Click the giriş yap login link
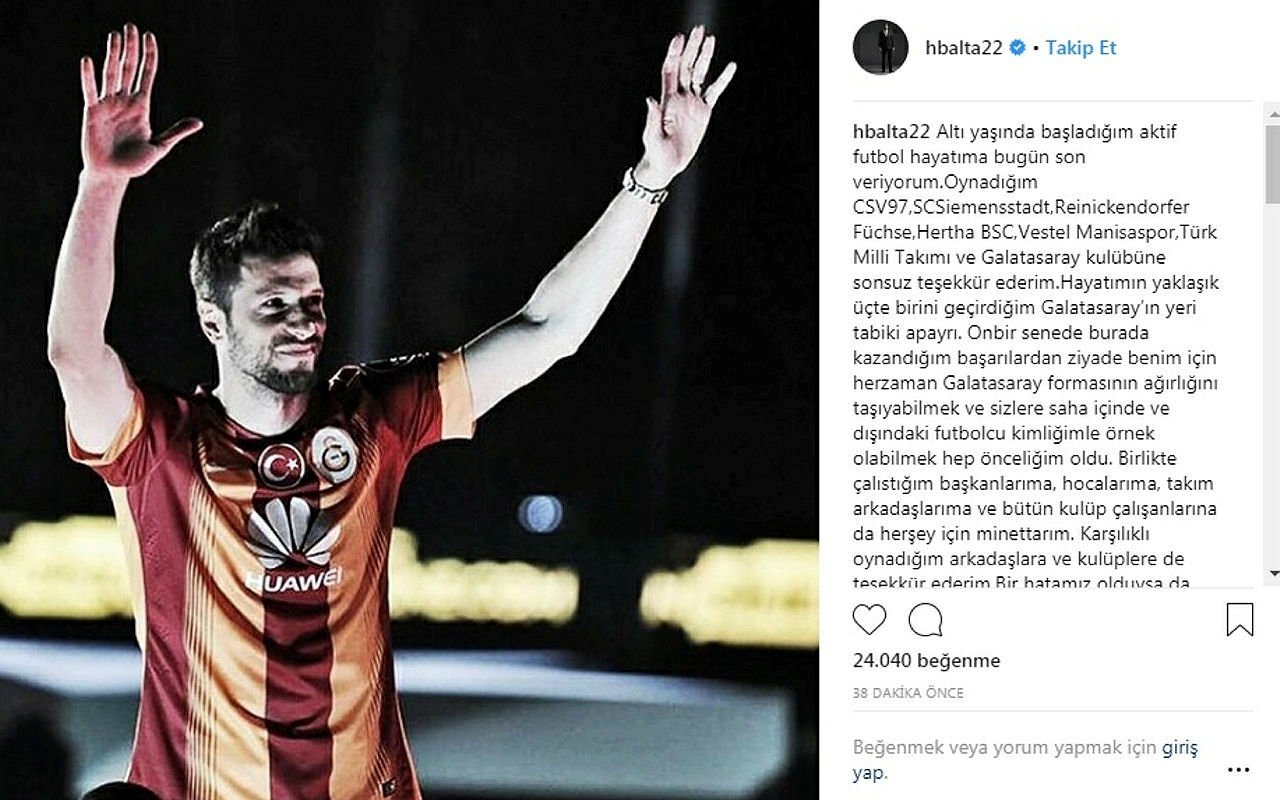Image resolution: width=1280 pixels, height=800 pixels. tap(1025, 760)
